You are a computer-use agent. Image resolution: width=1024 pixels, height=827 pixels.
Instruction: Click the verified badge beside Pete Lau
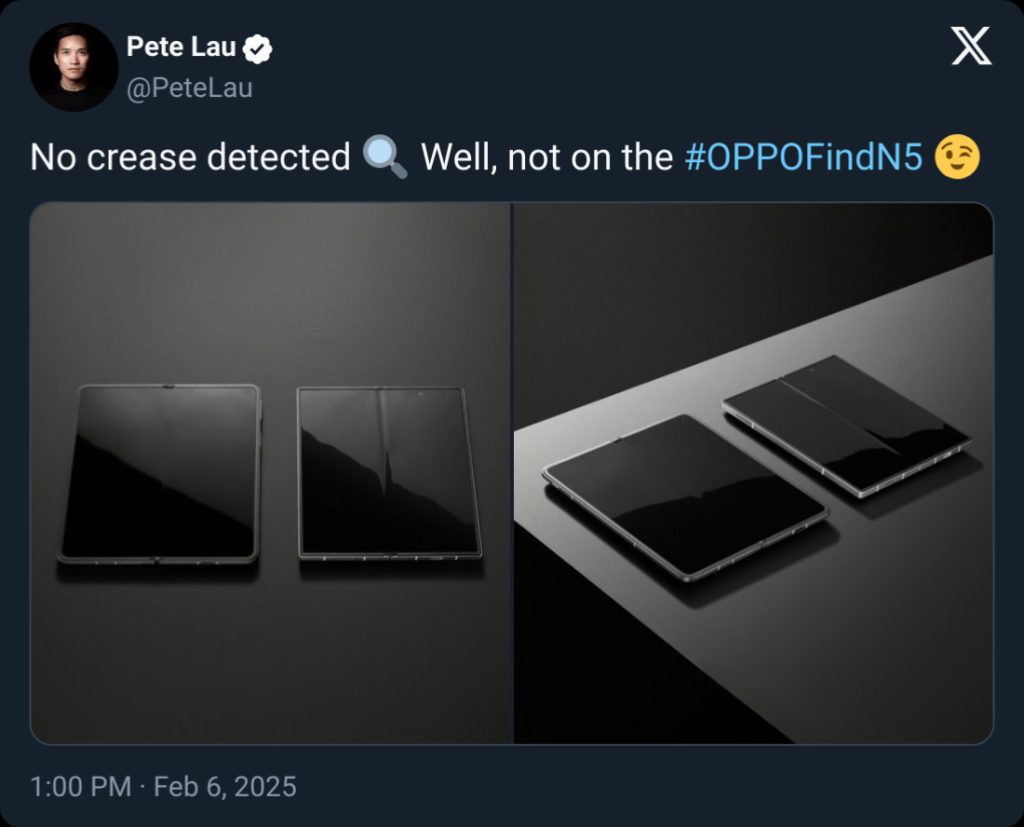click(x=258, y=47)
